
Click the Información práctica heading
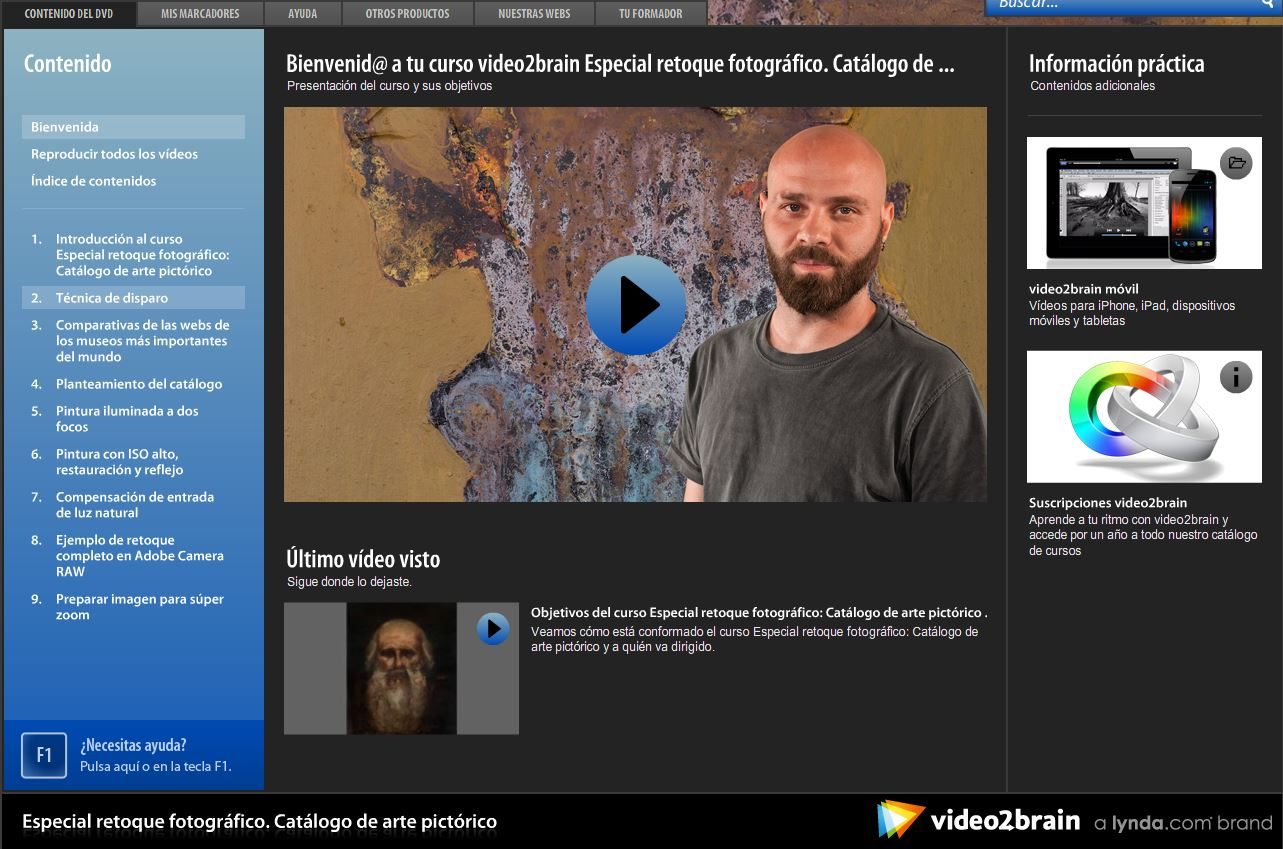click(1117, 64)
